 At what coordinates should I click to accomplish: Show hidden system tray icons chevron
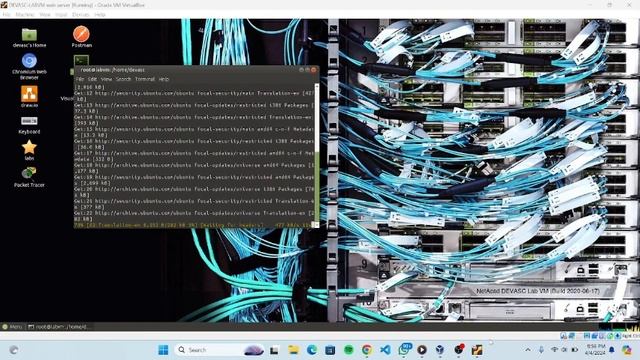coord(528,350)
